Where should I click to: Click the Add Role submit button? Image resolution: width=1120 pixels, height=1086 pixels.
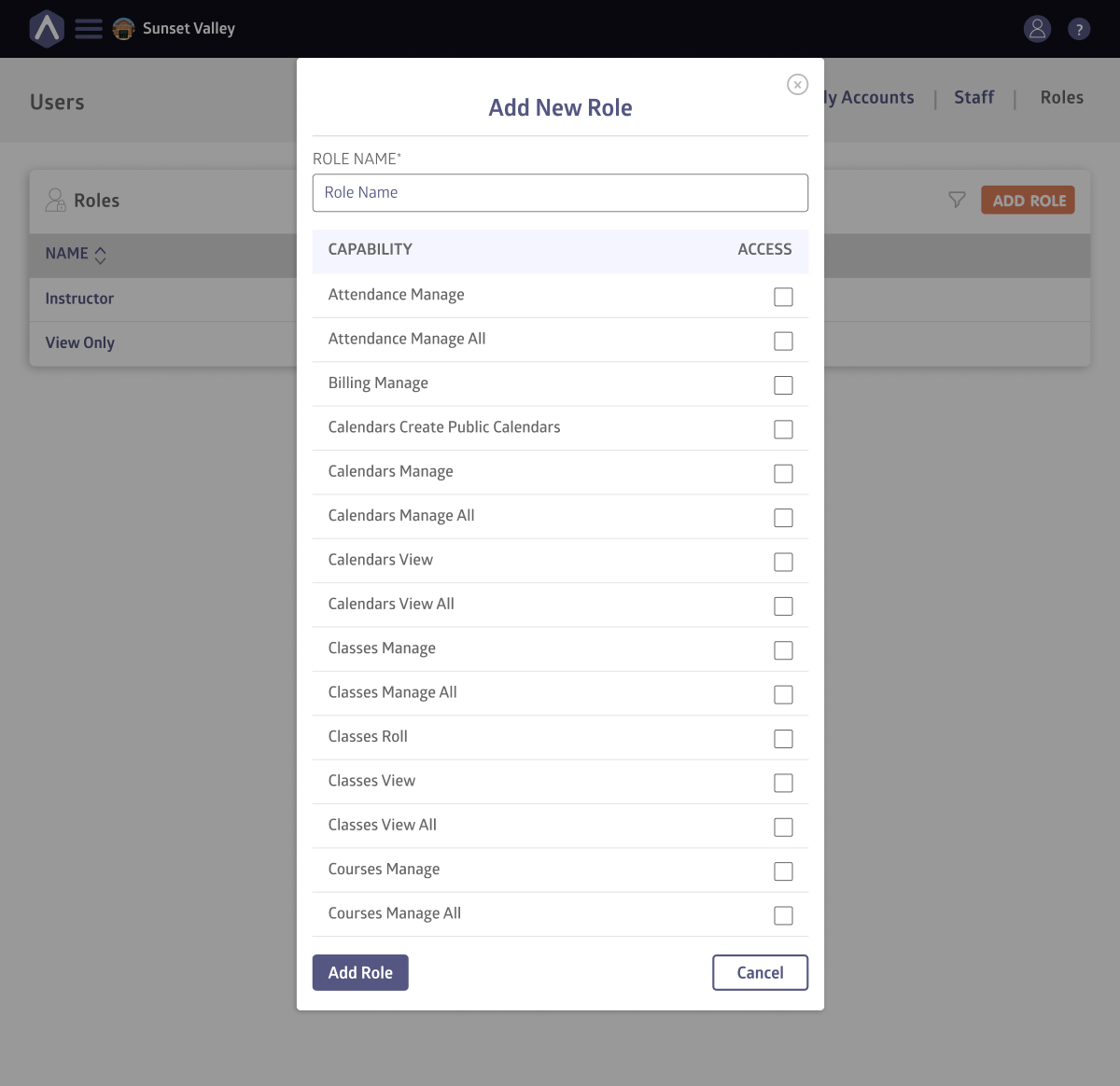coord(360,972)
